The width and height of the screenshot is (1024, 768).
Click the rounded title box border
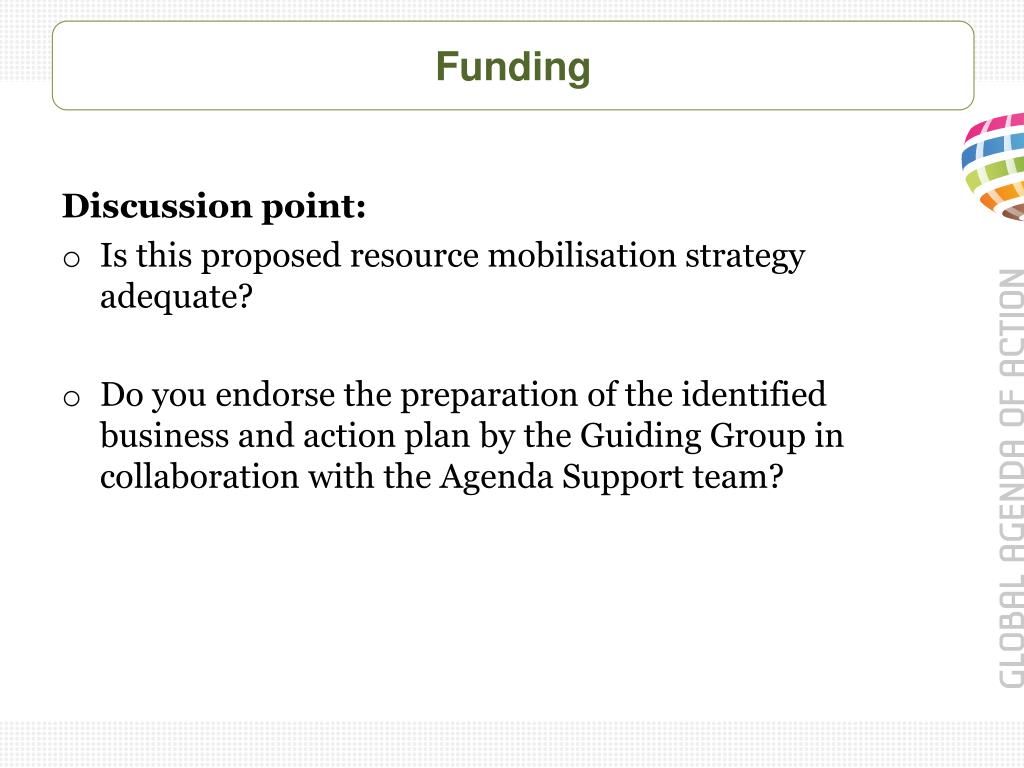tap(513, 22)
